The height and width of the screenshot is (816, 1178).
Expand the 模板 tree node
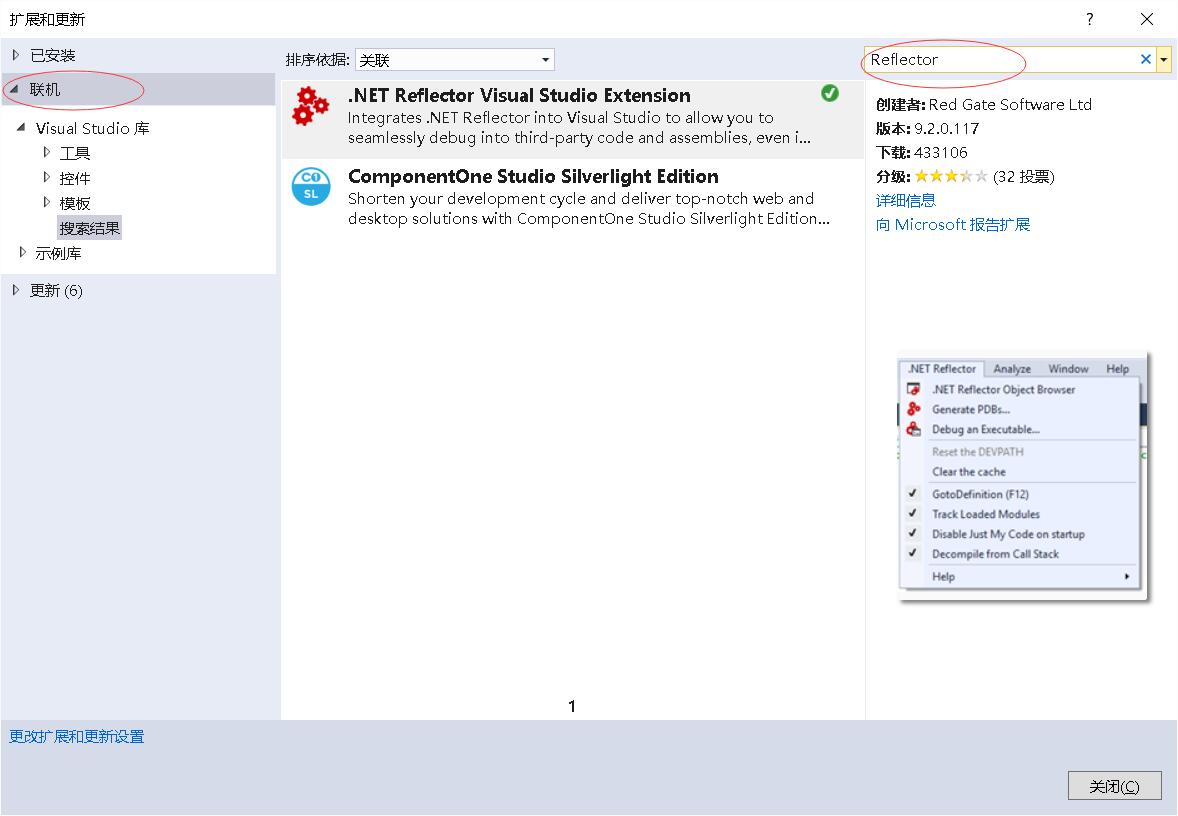point(46,203)
